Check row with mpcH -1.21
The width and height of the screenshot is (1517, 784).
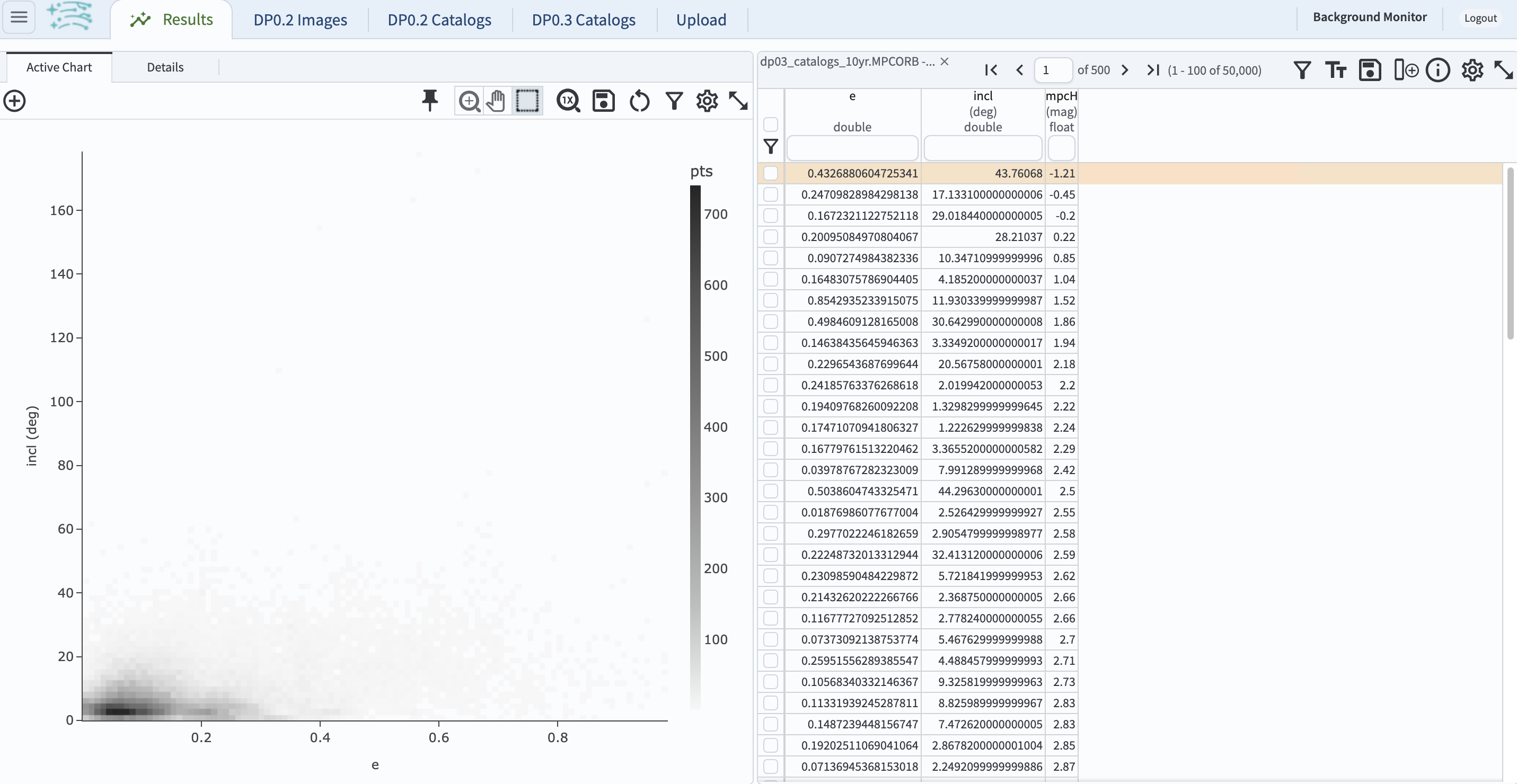(x=770, y=173)
